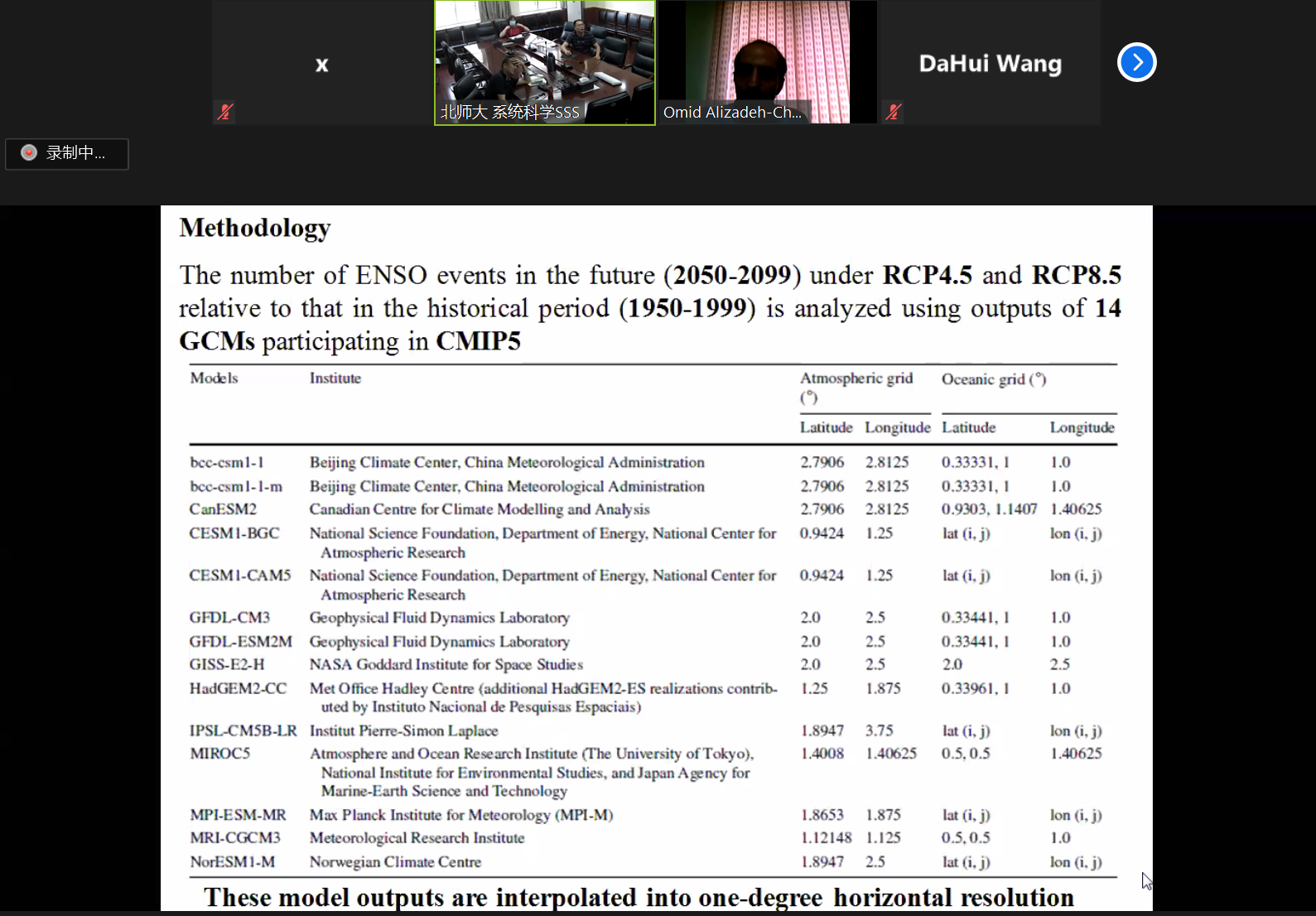
Task: Click the Methodology slide heading
Action: click(255, 228)
